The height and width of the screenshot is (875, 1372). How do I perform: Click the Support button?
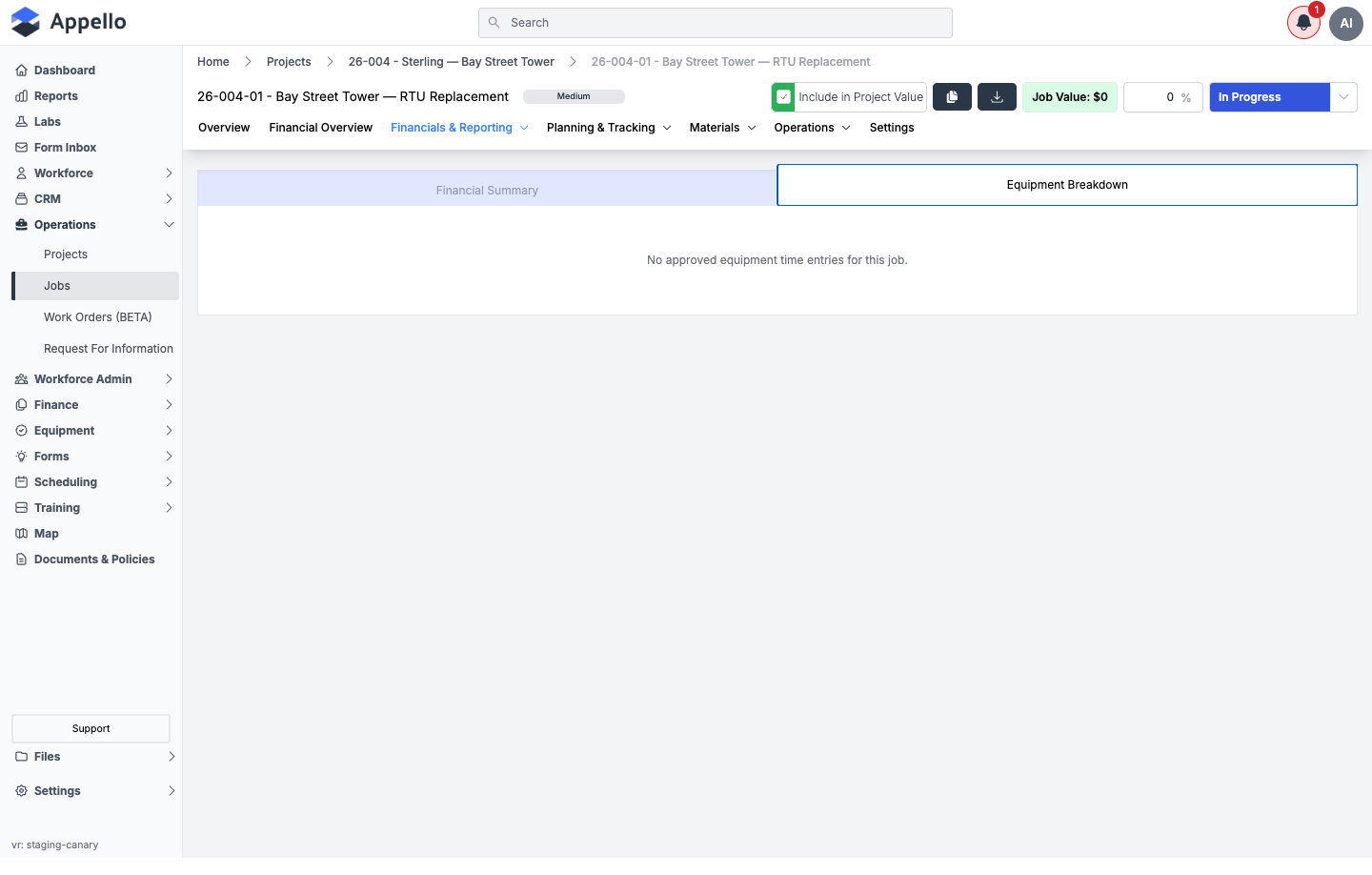(x=91, y=728)
